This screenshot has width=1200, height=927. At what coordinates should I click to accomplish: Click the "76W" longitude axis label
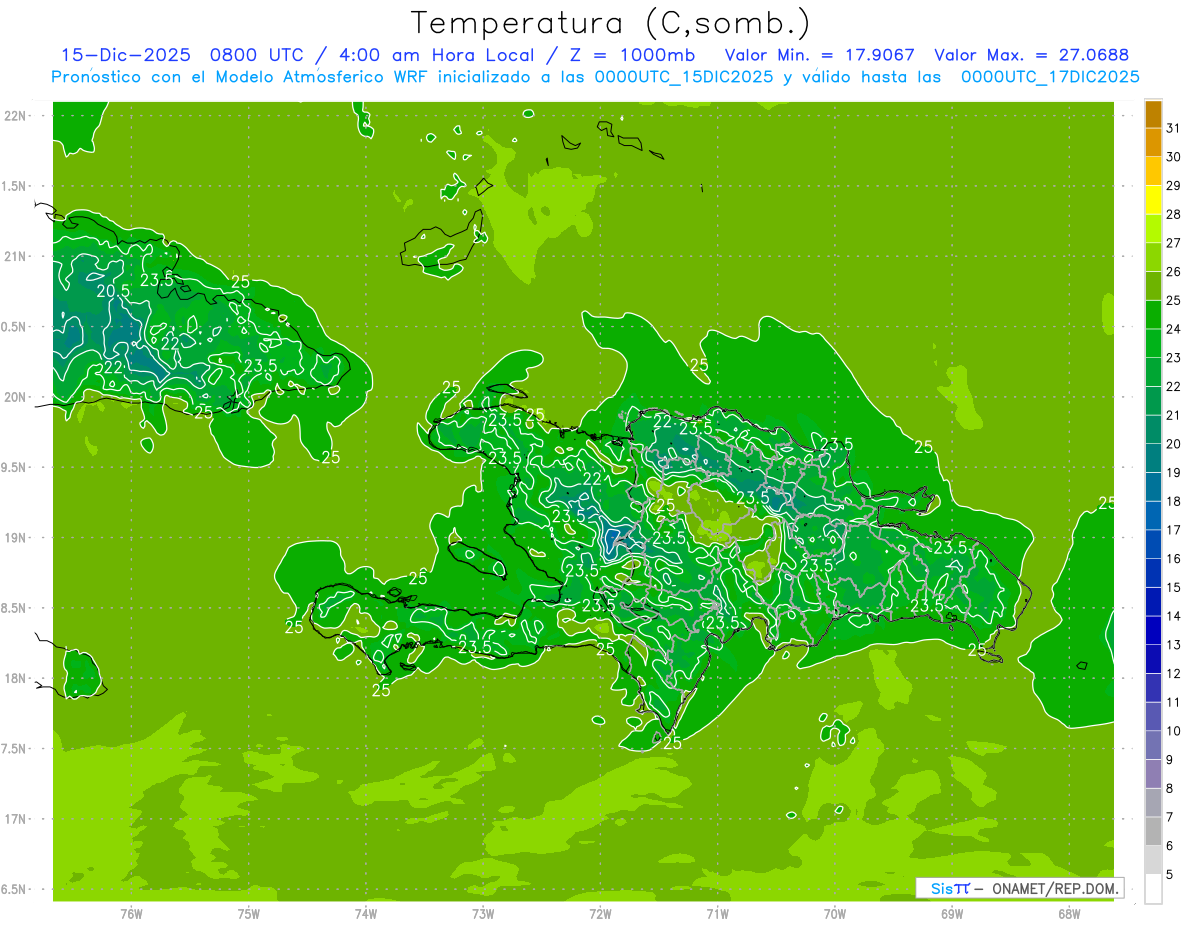[131, 913]
